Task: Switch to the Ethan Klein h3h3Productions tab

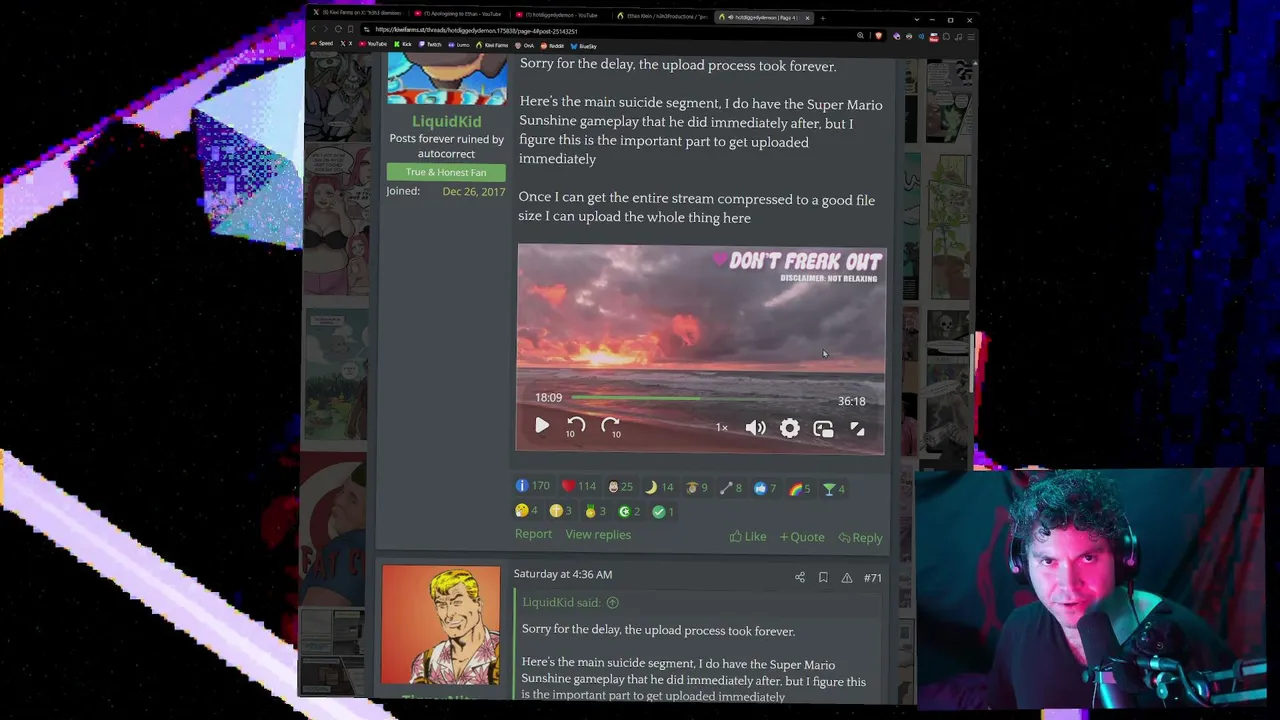Action: (x=662, y=15)
